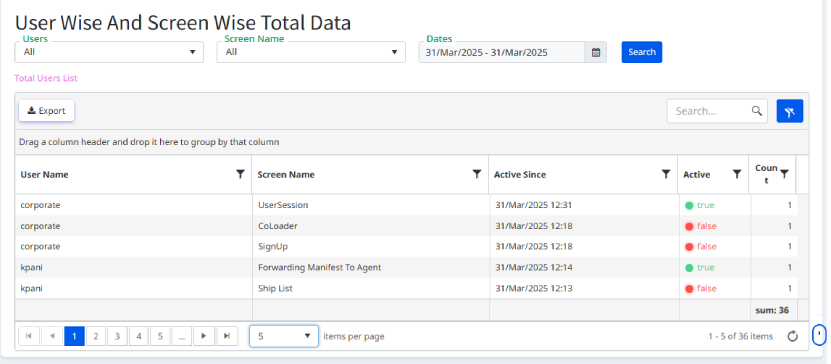Click the true status in Forwarding Manifest row
Image resolution: width=831 pixels, height=364 pixels.
(x=700, y=268)
